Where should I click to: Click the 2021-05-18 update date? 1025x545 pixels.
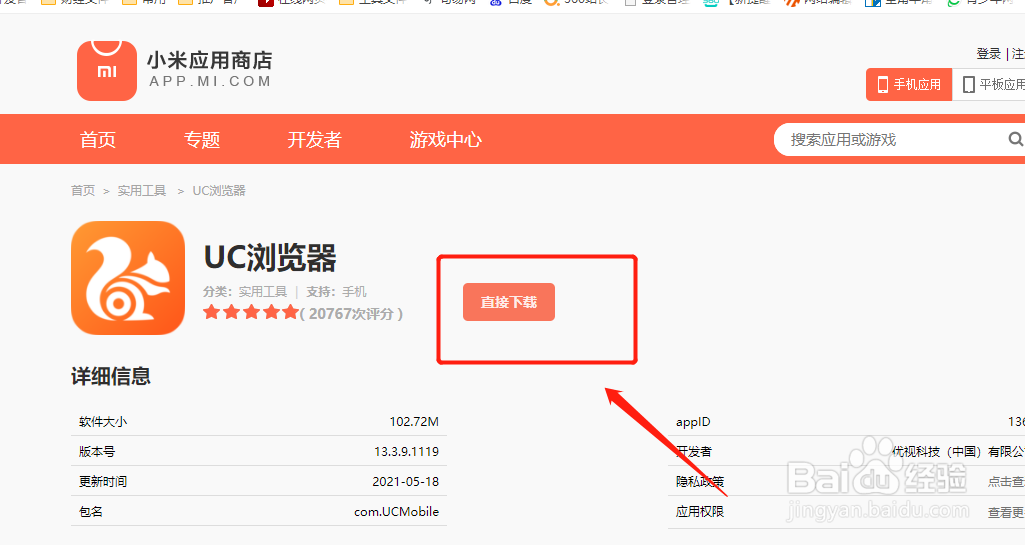(406, 482)
